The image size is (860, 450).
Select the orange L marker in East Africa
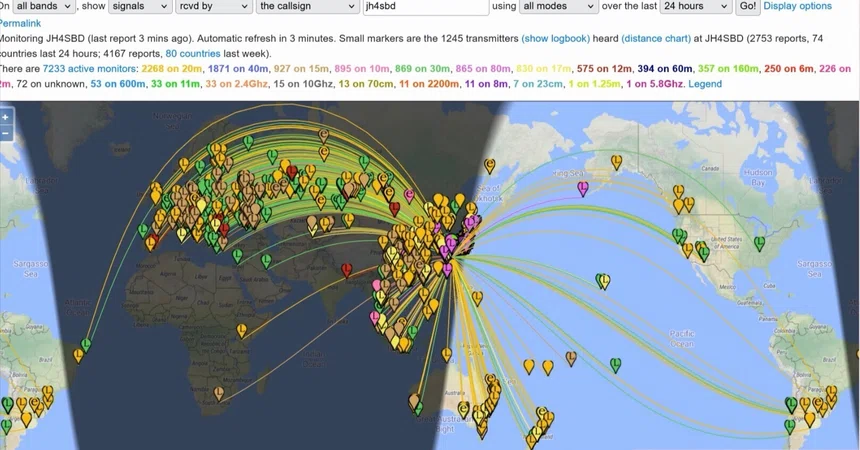[x=242, y=330]
